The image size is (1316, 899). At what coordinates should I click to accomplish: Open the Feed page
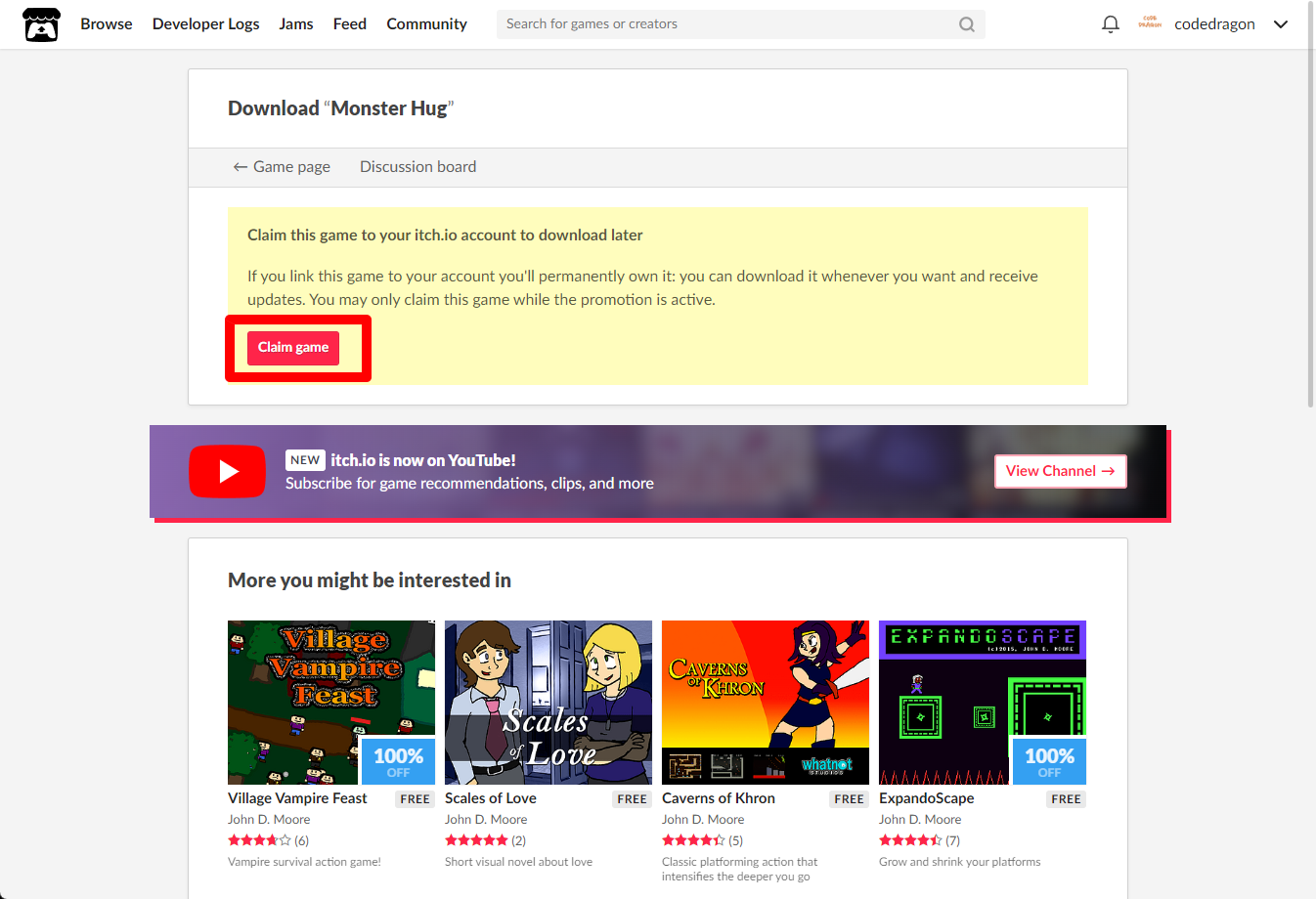(350, 24)
